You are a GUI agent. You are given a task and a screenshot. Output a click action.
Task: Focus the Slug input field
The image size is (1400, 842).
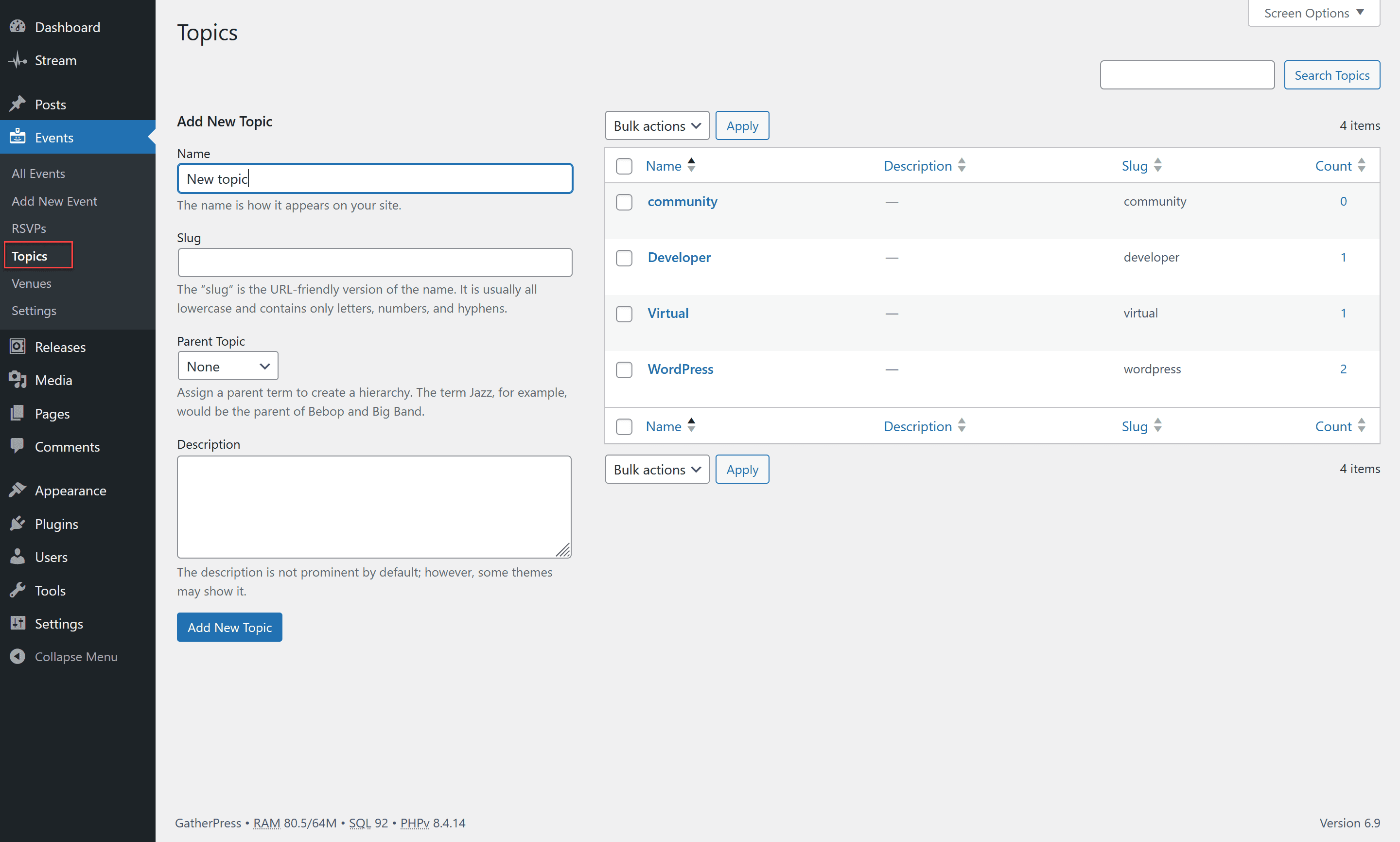(x=375, y=262)
